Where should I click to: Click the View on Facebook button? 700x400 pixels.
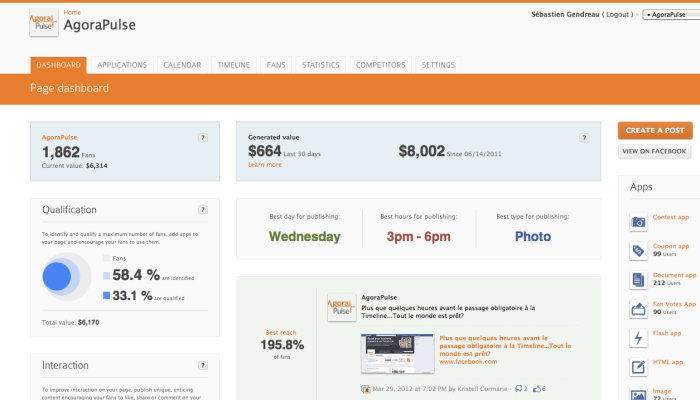(654, 151)
